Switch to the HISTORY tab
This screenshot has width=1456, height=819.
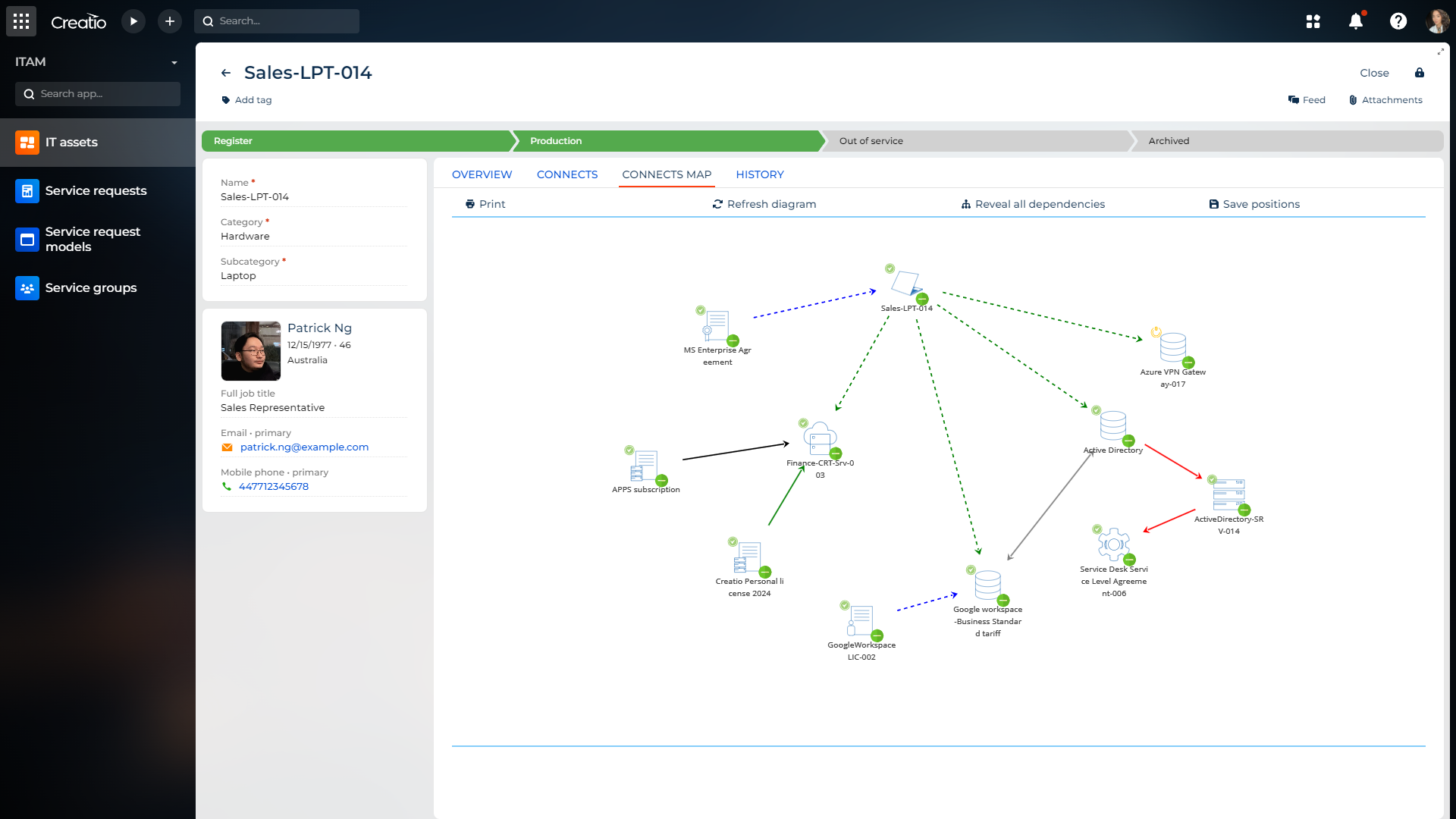point(760,174)
